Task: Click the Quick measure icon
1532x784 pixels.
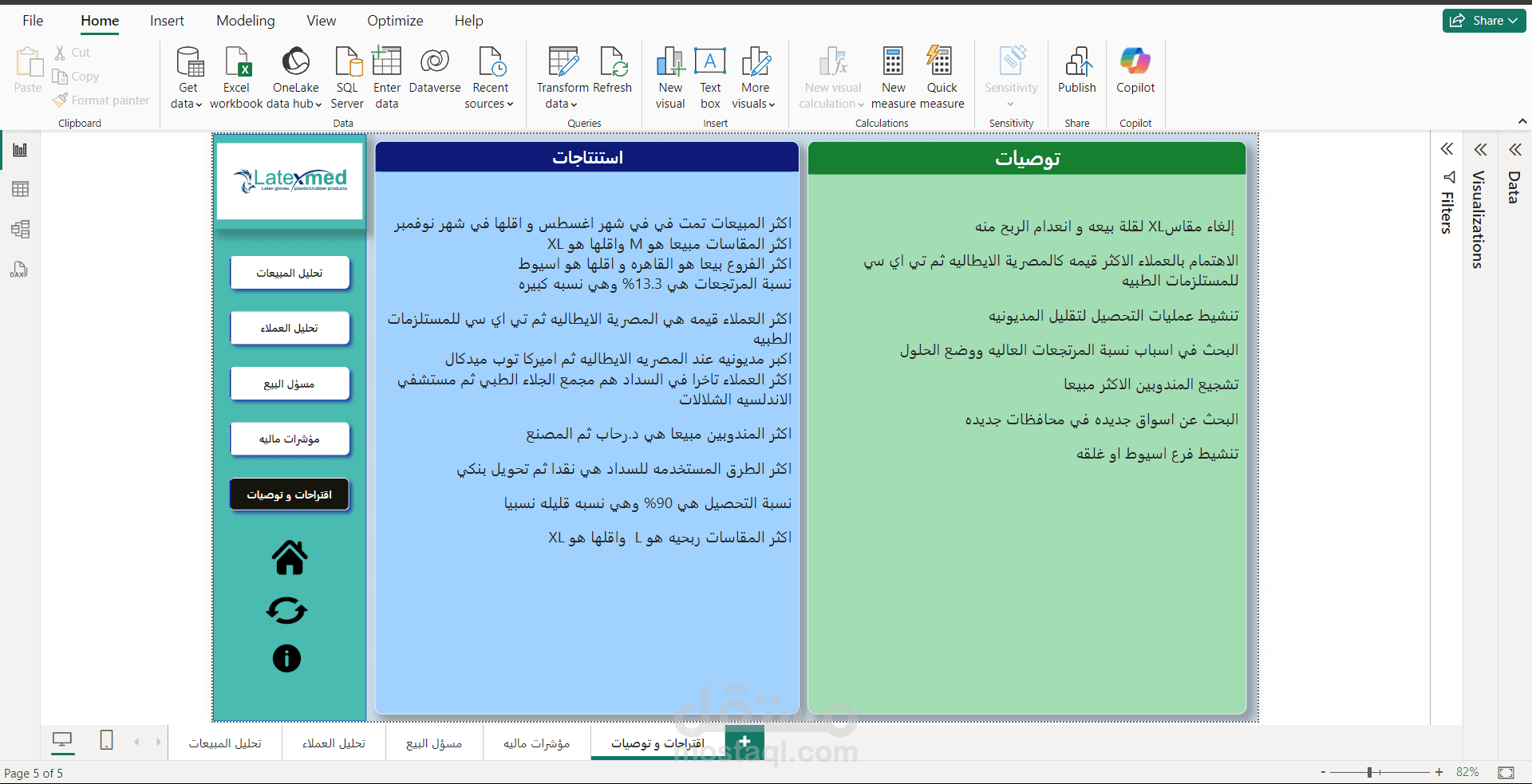Action: [940, 61]
